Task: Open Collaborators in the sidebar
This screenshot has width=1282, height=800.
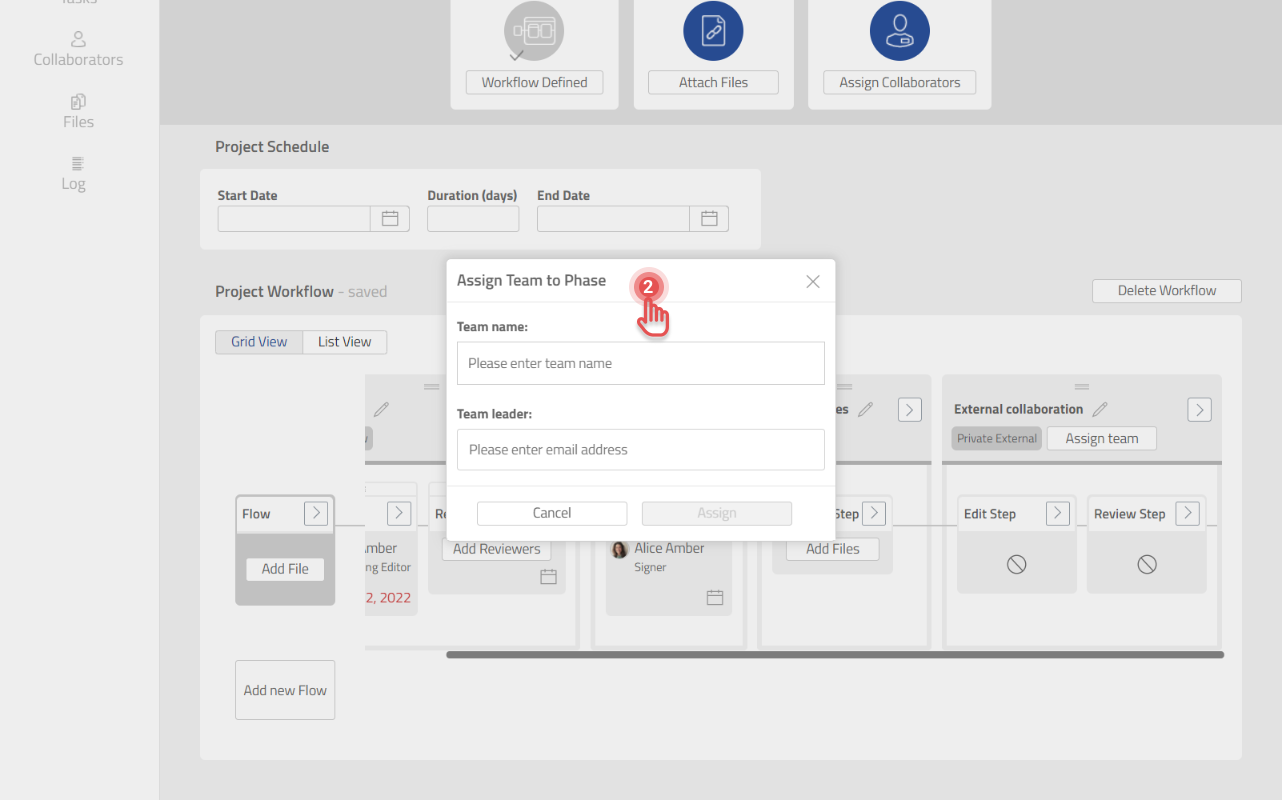Action: (78, 49)
